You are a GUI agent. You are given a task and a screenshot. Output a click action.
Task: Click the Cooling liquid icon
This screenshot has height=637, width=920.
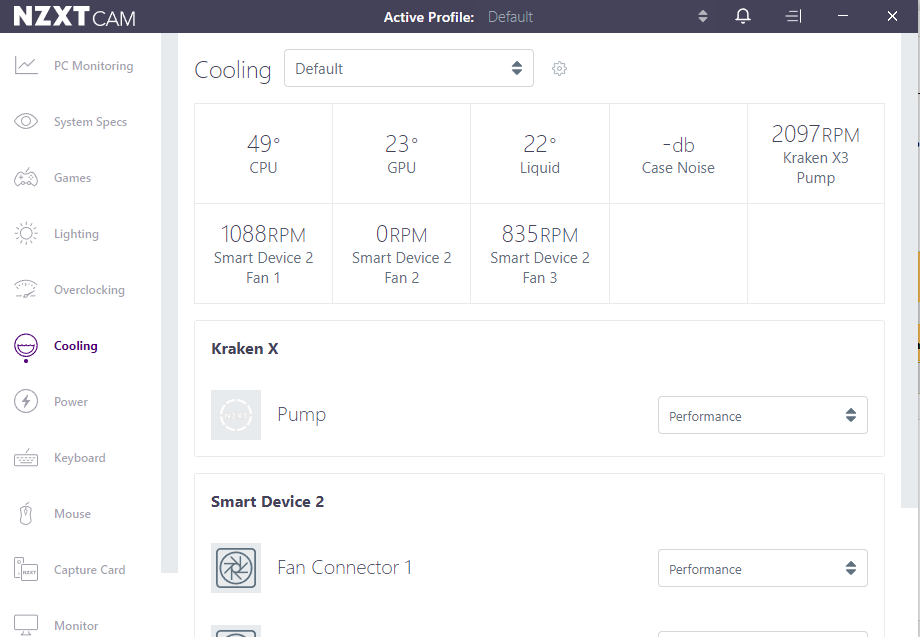point(26,347)
